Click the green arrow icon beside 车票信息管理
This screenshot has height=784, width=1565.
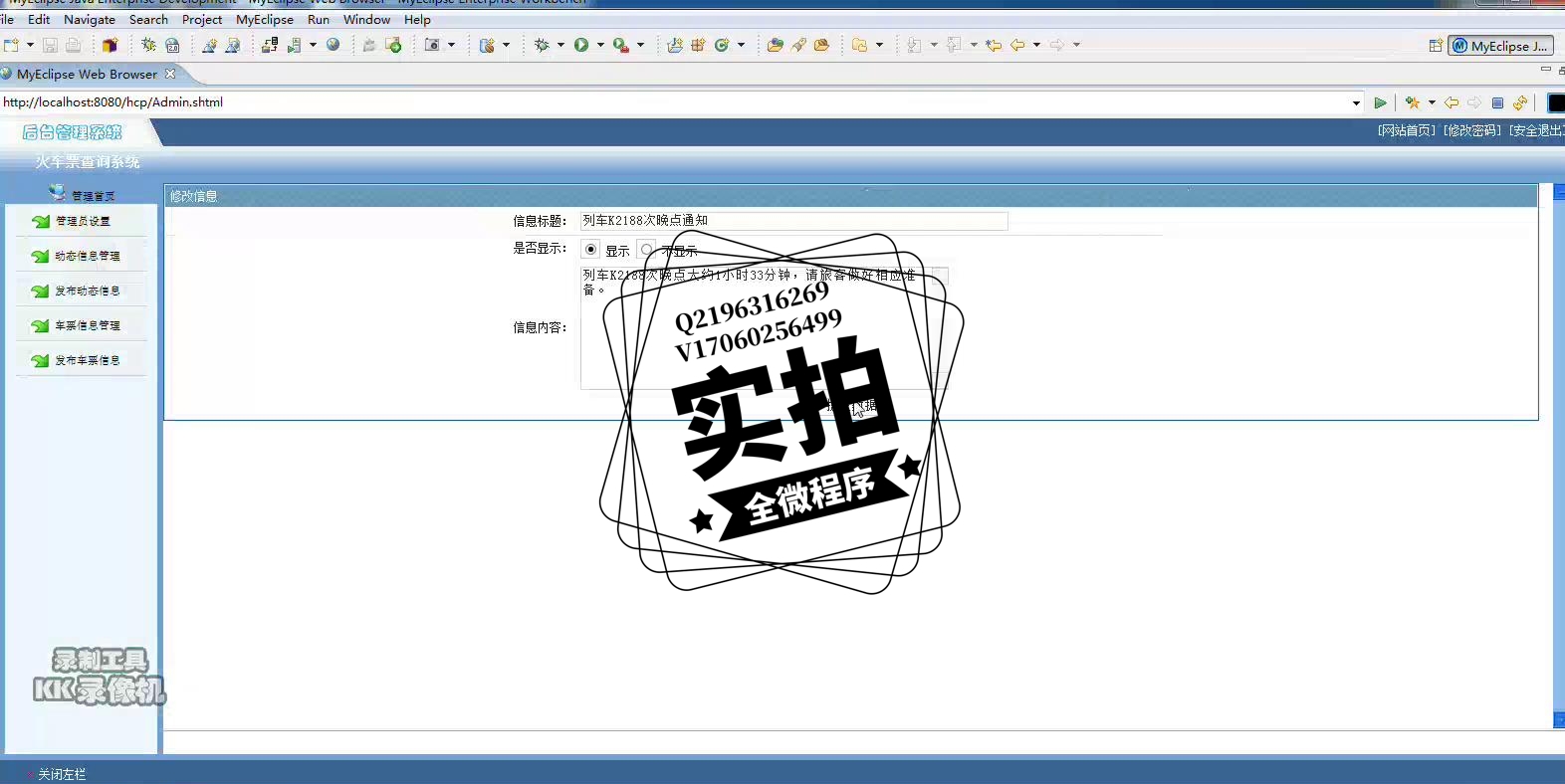(40, 325)
